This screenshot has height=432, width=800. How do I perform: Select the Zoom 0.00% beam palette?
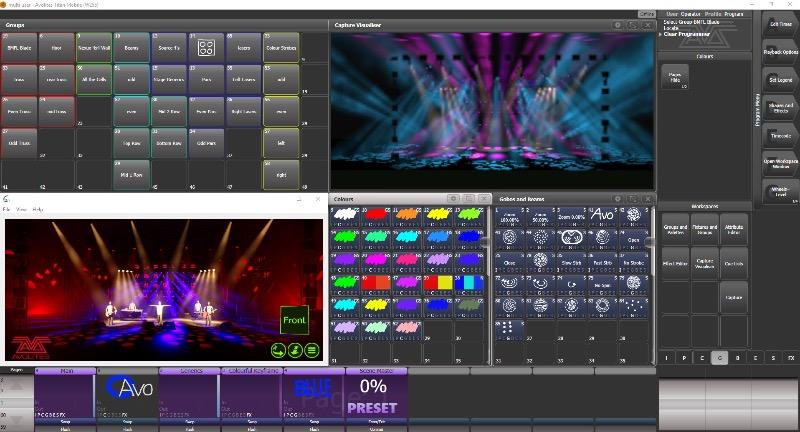pos(571,217)
